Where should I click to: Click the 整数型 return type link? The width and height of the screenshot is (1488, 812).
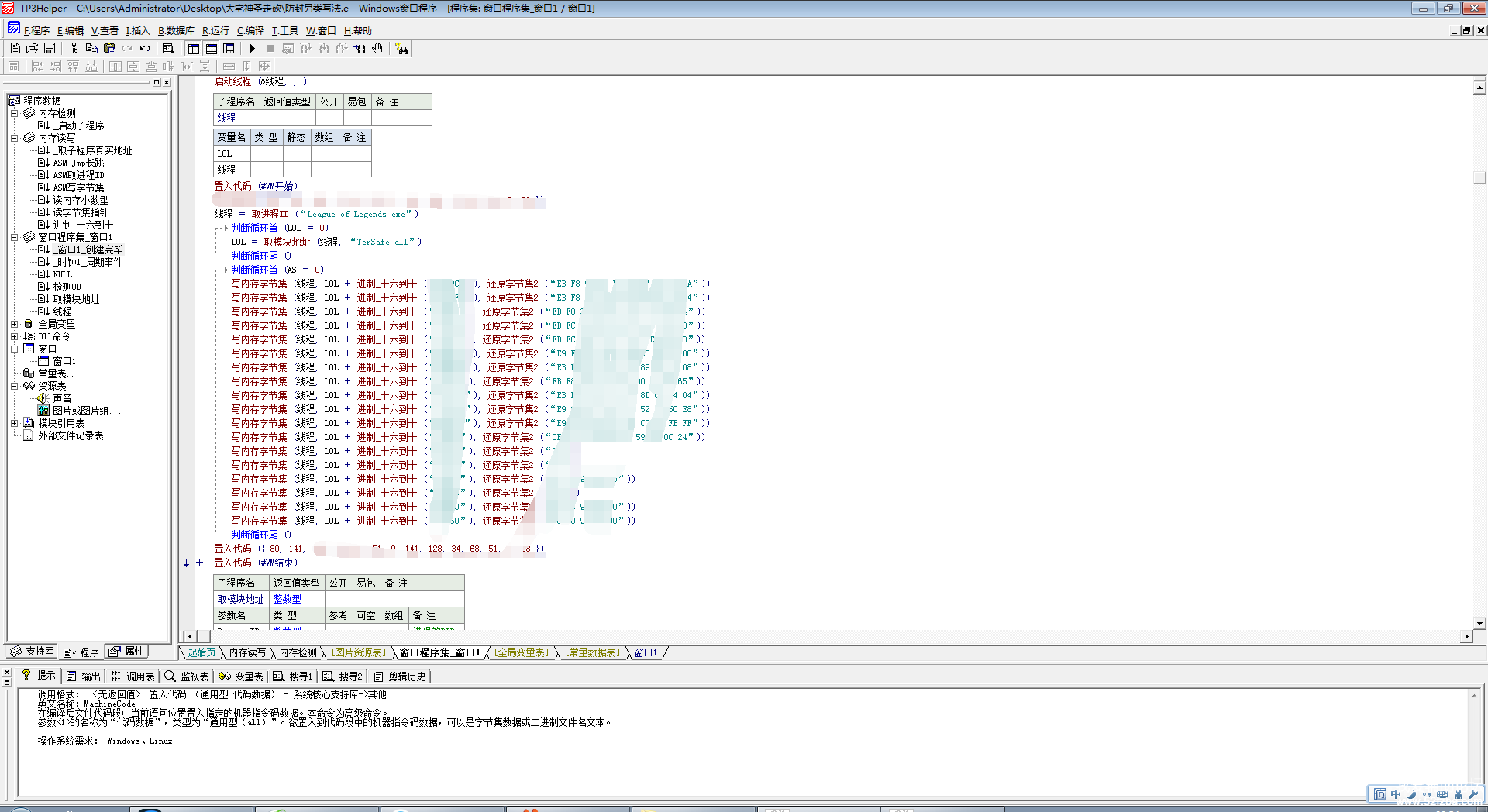point(287,599)
